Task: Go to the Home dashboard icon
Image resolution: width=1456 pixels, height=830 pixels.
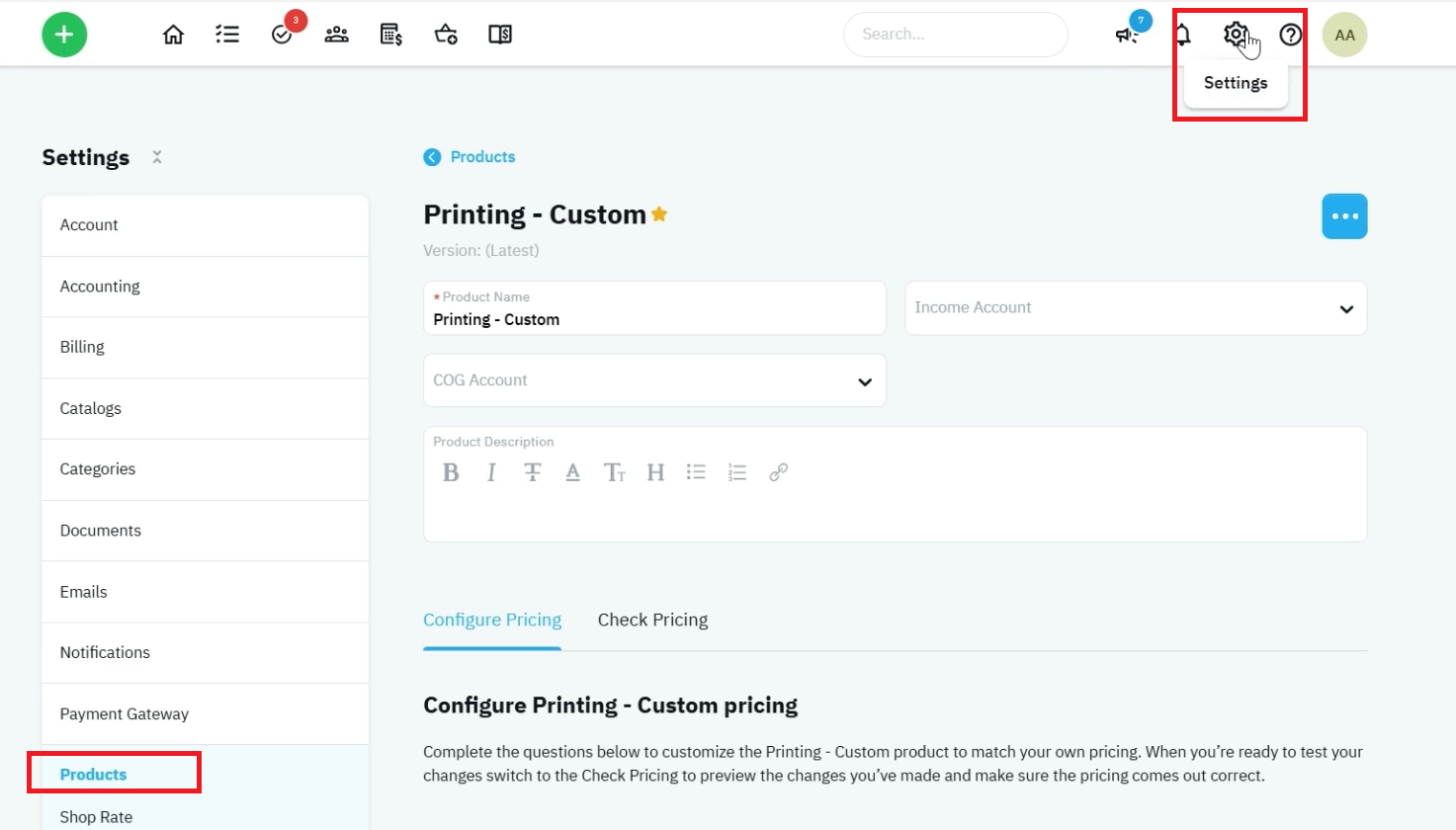Action: coord(173,35)
